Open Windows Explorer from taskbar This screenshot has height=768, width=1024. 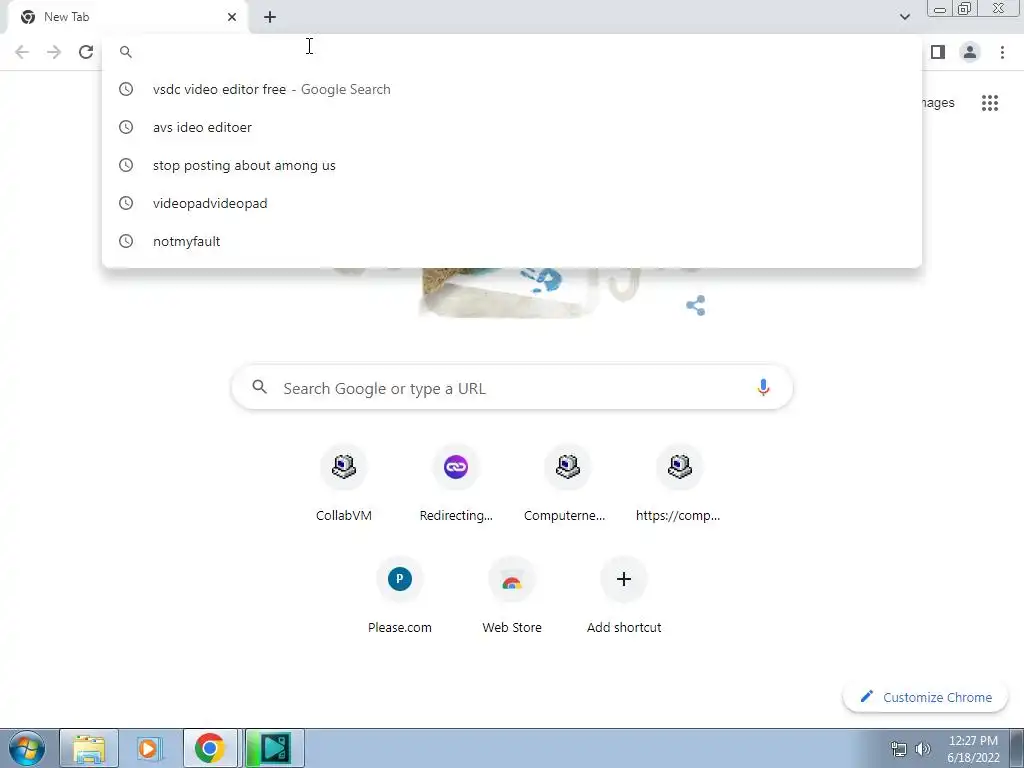(x=89, y=748)
